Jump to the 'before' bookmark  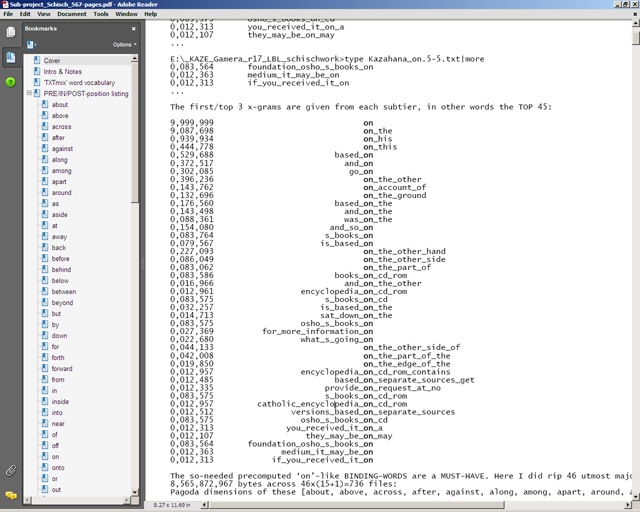click(x=60, y=259)
